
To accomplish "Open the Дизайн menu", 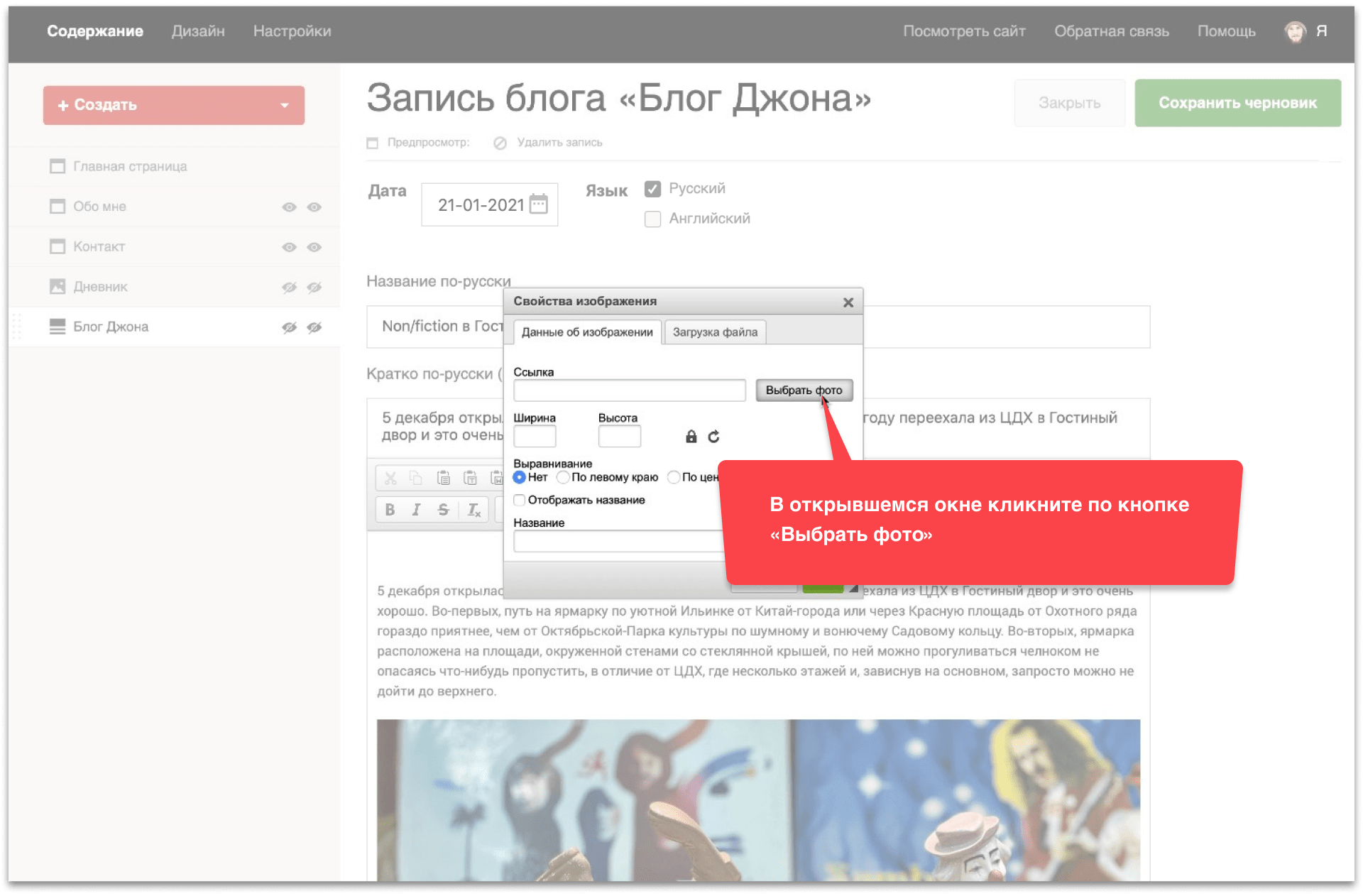I will click(198, 31).
